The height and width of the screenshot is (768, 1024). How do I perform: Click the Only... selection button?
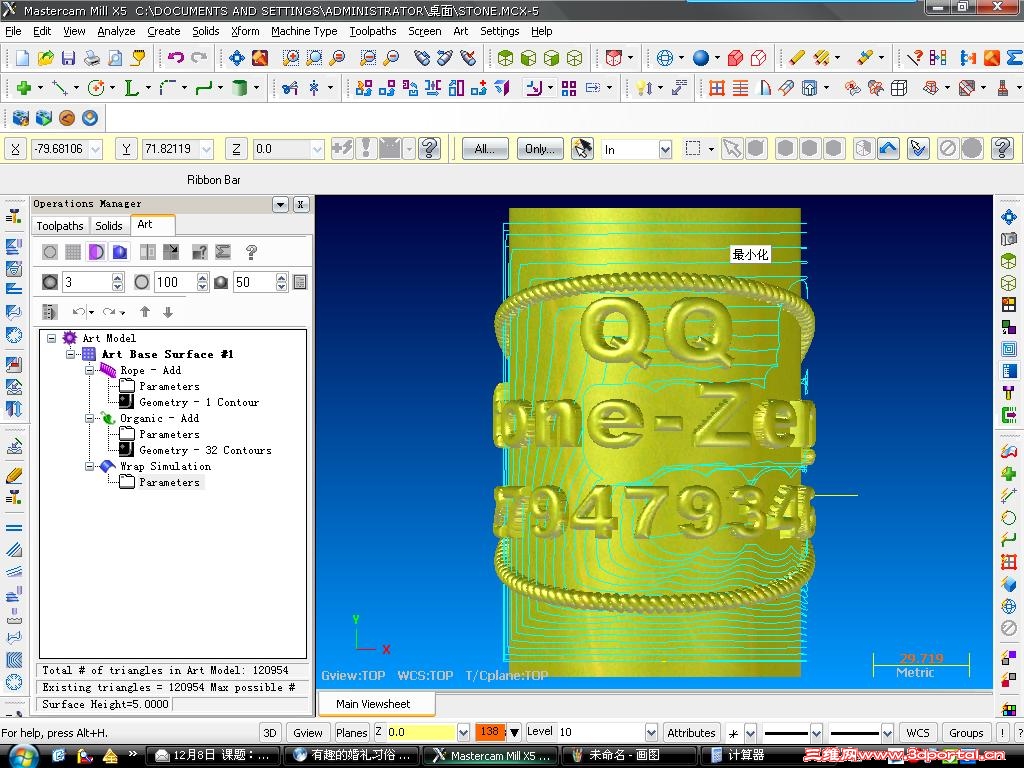[x=540, y=149]
